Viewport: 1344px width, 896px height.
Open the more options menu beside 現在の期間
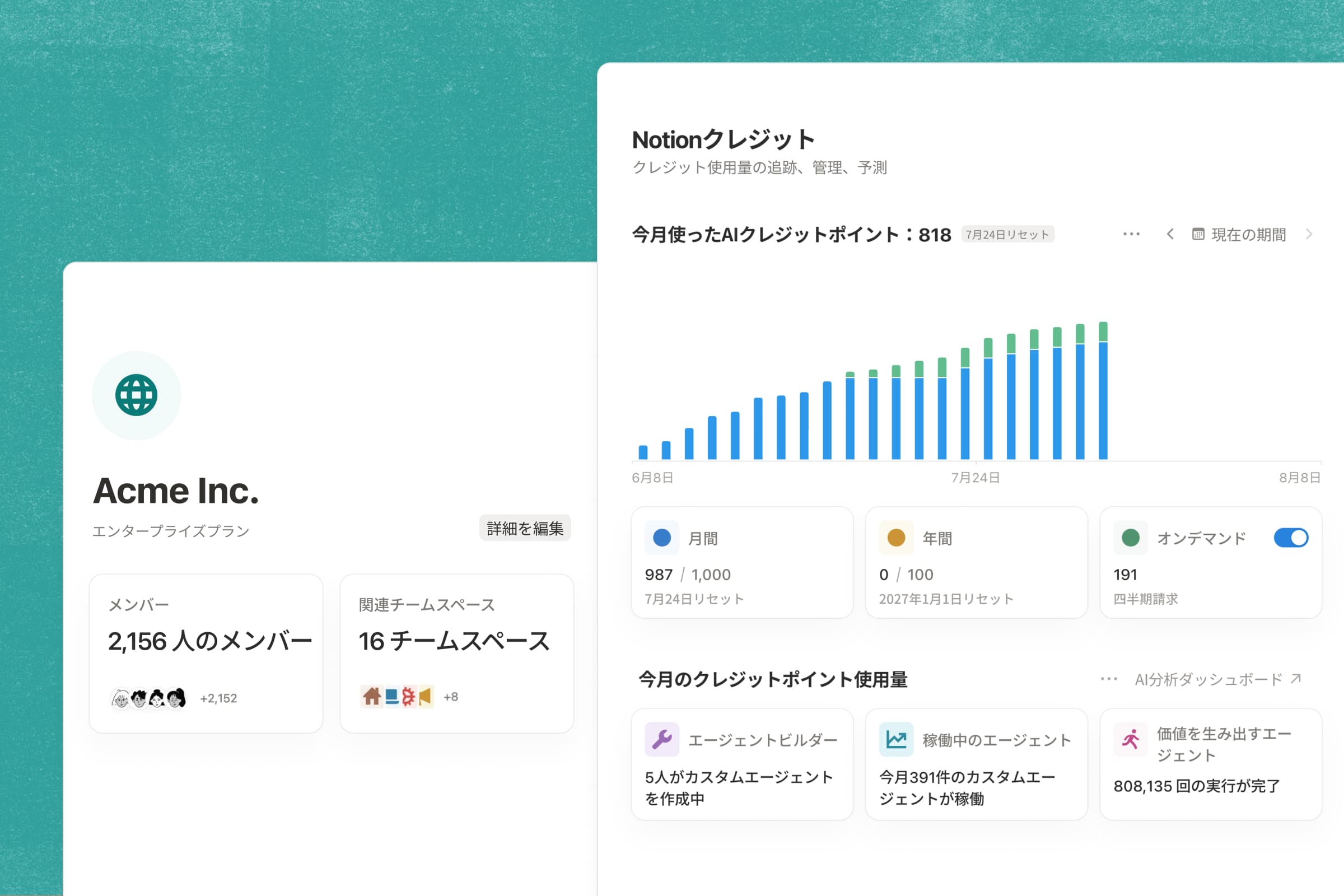(x=1131, y=234)
